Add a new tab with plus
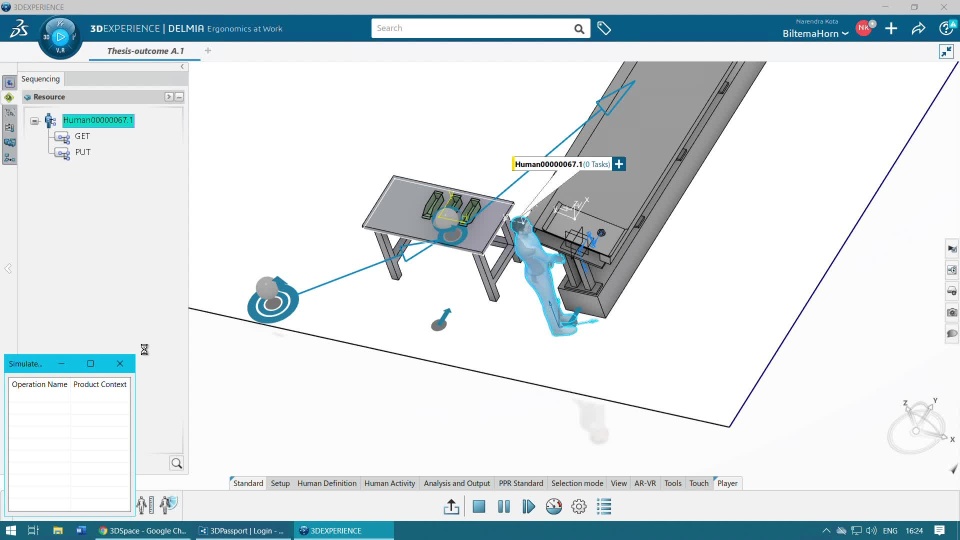 (208, 51)
